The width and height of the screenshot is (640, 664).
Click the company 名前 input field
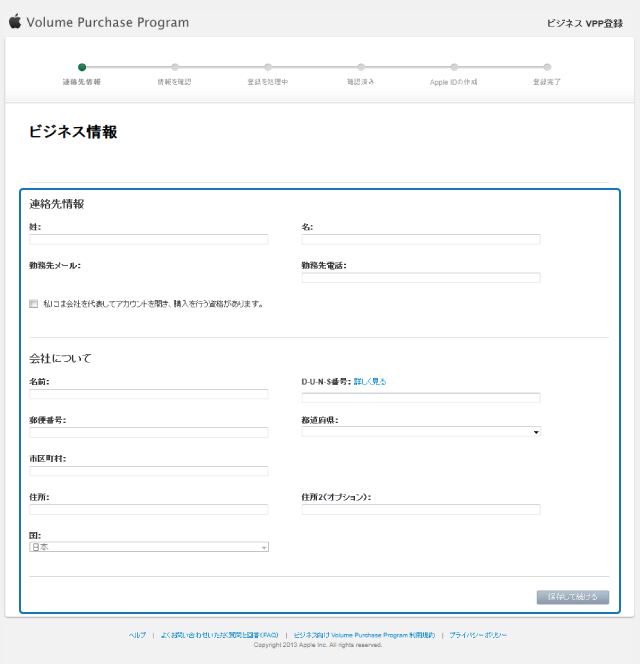tap(149, 394)
